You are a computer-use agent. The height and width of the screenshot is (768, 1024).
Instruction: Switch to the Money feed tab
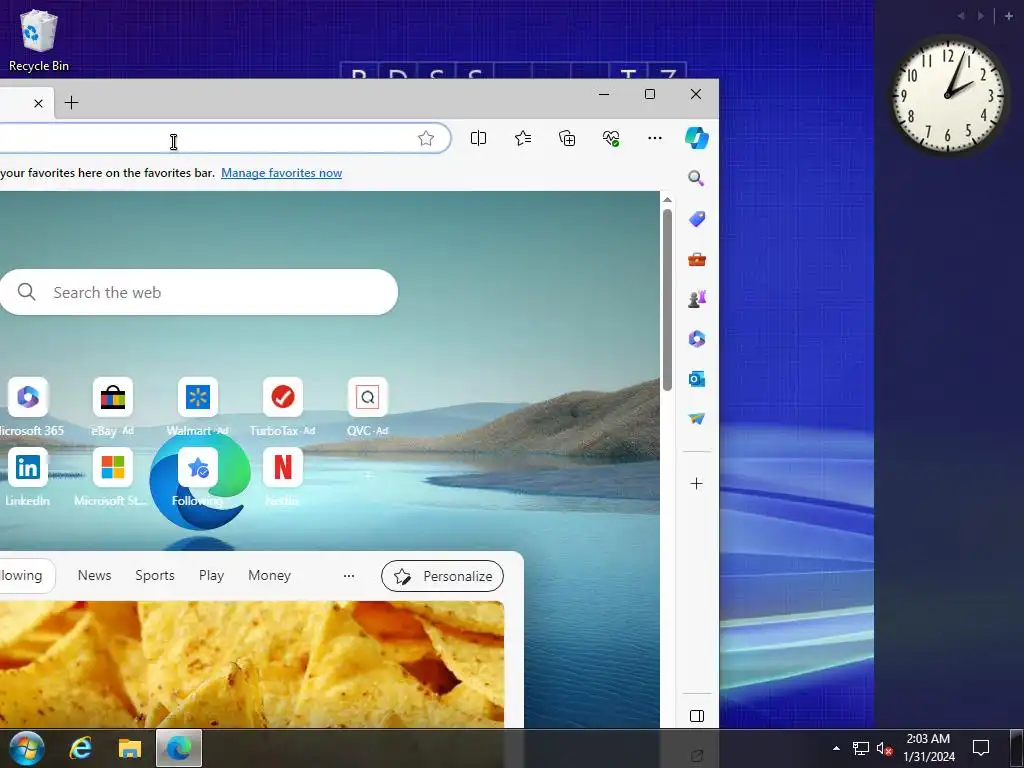[269, 575]
